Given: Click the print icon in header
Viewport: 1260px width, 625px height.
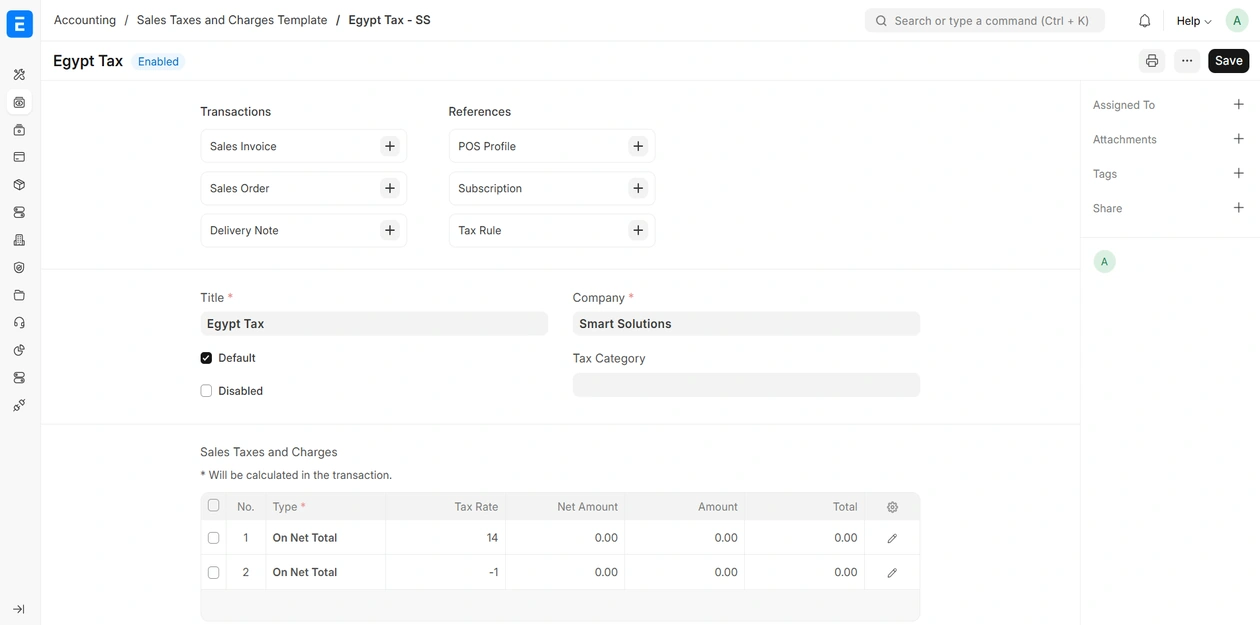Looking at the screenshot, I should click(1152, 61).
